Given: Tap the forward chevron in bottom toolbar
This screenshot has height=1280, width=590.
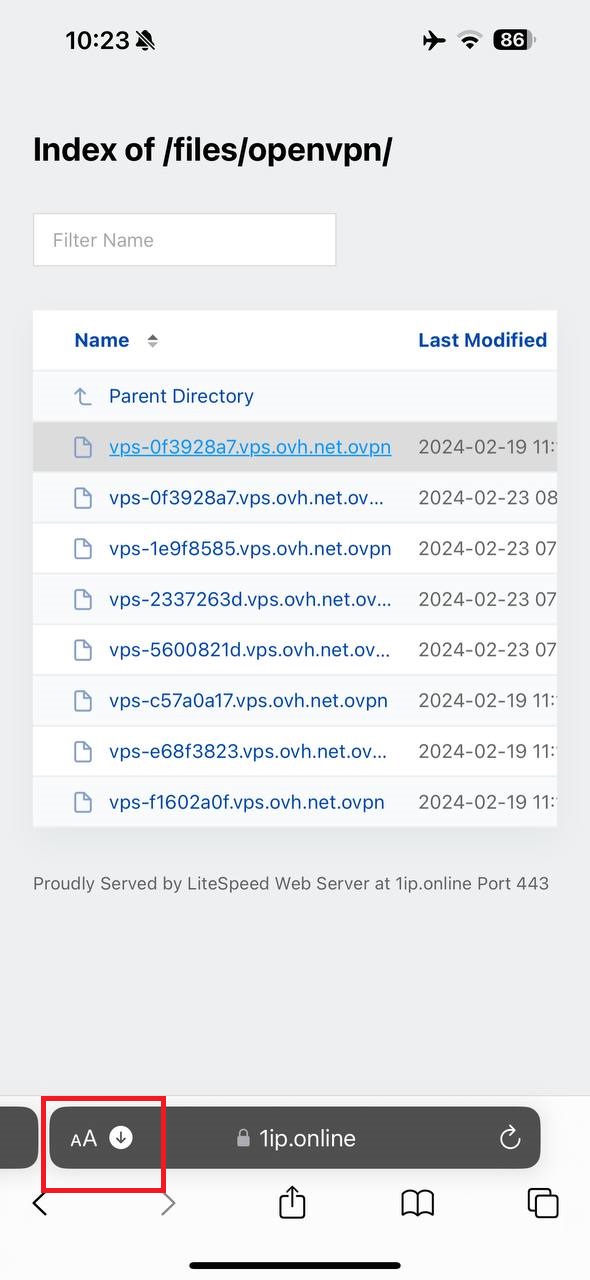Looking at the screenshot, I should (168, 1203).
